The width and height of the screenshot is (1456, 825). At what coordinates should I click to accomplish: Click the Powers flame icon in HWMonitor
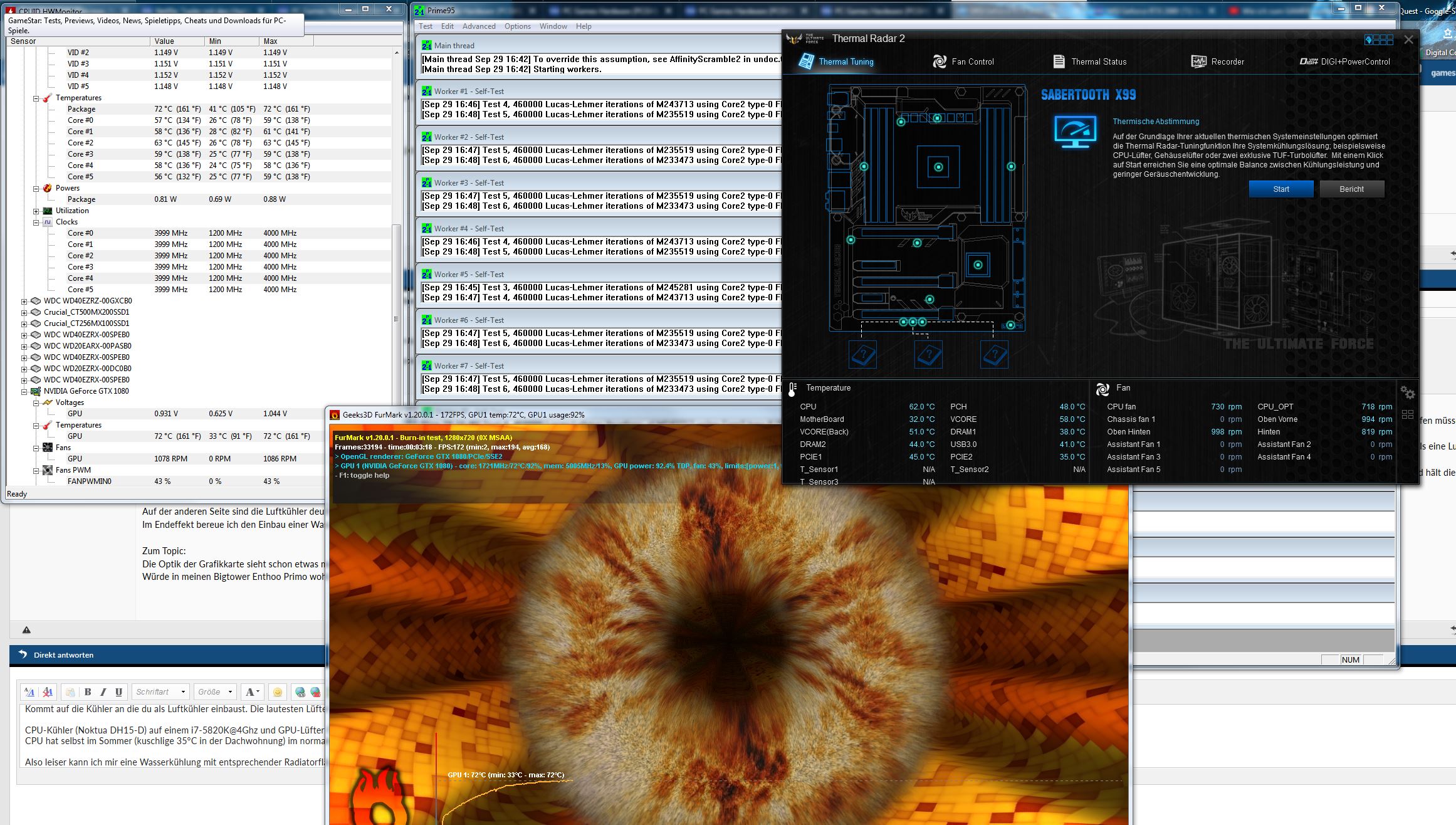(47, 188)
